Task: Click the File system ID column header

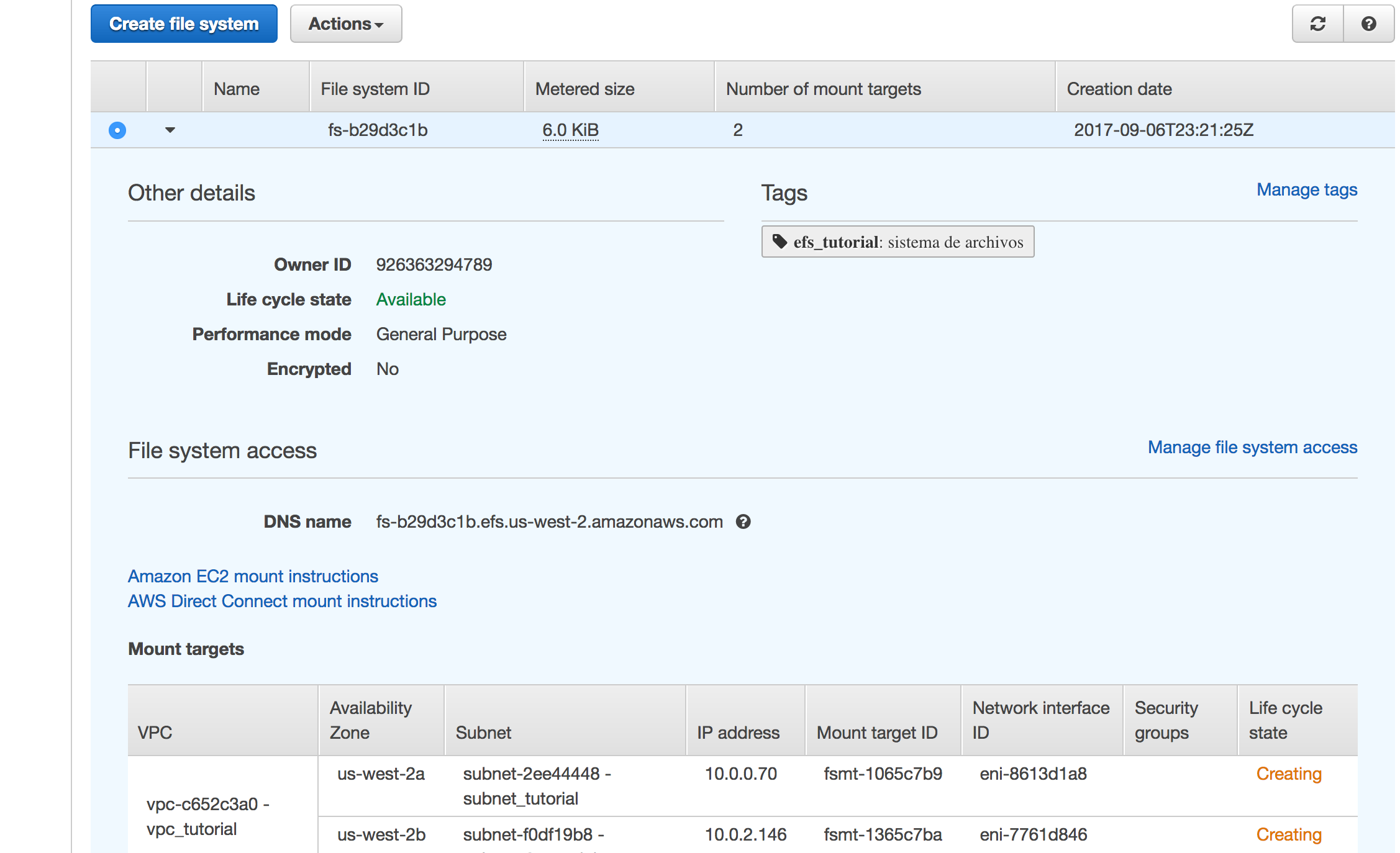Action: [x=375, y=89]
